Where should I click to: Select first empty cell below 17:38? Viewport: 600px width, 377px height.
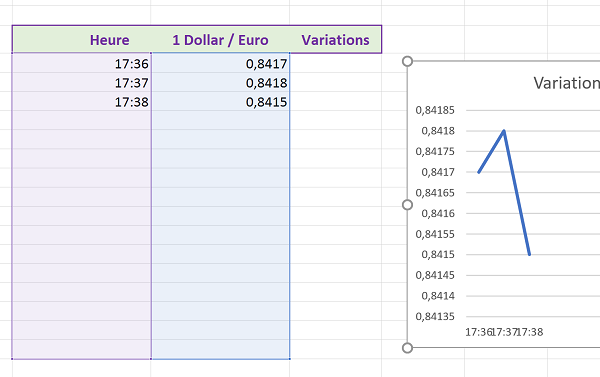click(x=82, y=121)
